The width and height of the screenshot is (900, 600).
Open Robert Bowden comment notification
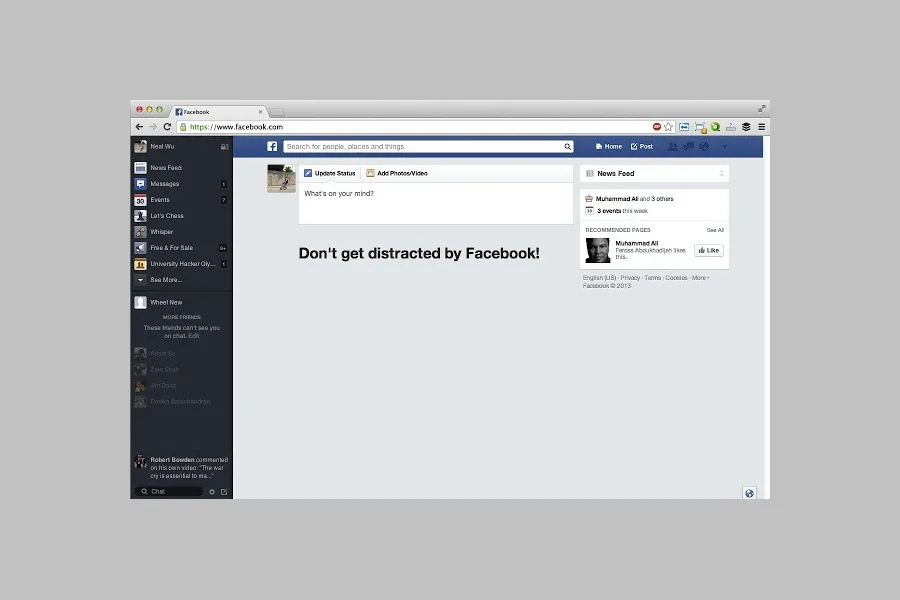coord(181,467)
